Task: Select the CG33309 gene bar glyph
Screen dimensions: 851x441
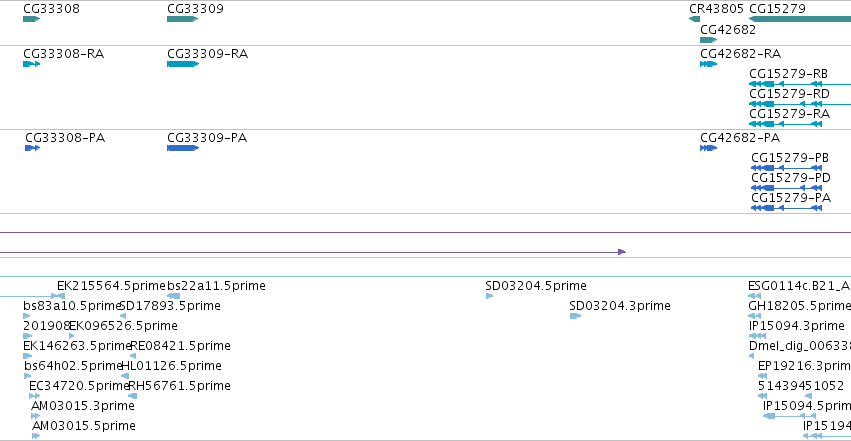Action: [183, 19]
